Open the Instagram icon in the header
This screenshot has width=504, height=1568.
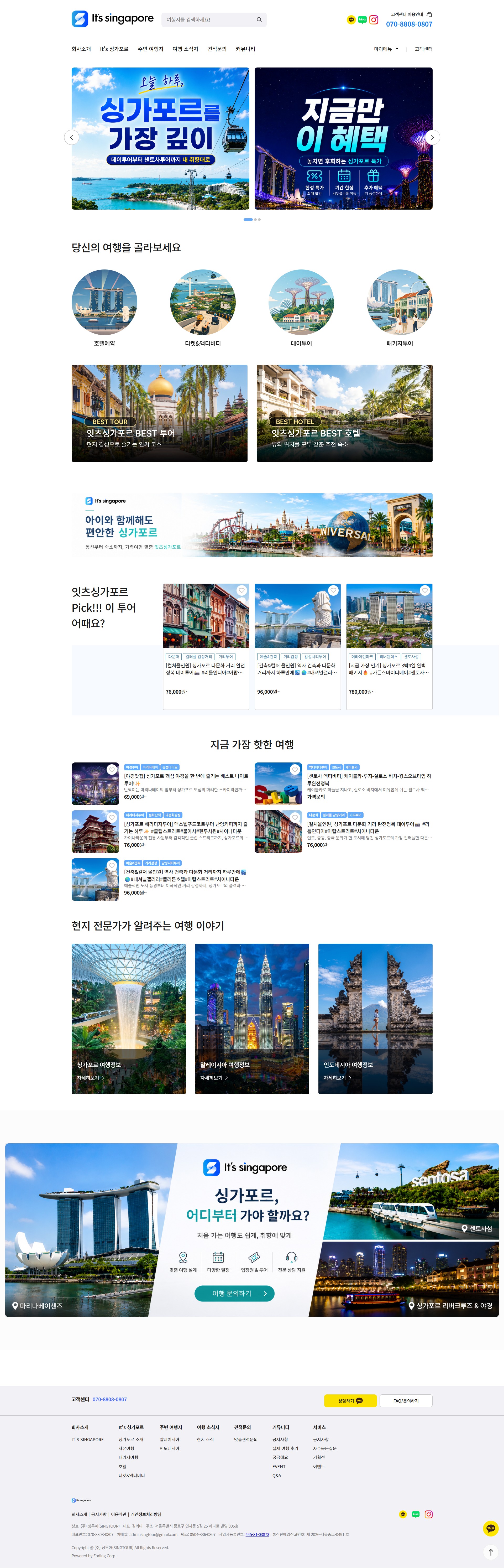click(374, 20)
